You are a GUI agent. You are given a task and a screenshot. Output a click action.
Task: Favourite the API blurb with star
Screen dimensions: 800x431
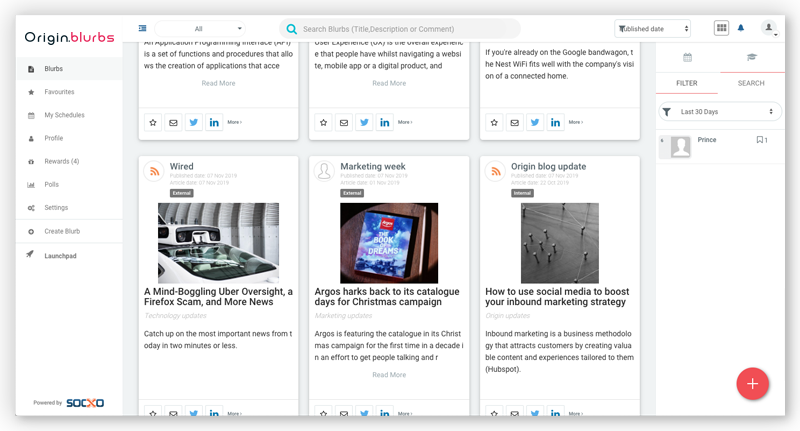tap(153, 122)
